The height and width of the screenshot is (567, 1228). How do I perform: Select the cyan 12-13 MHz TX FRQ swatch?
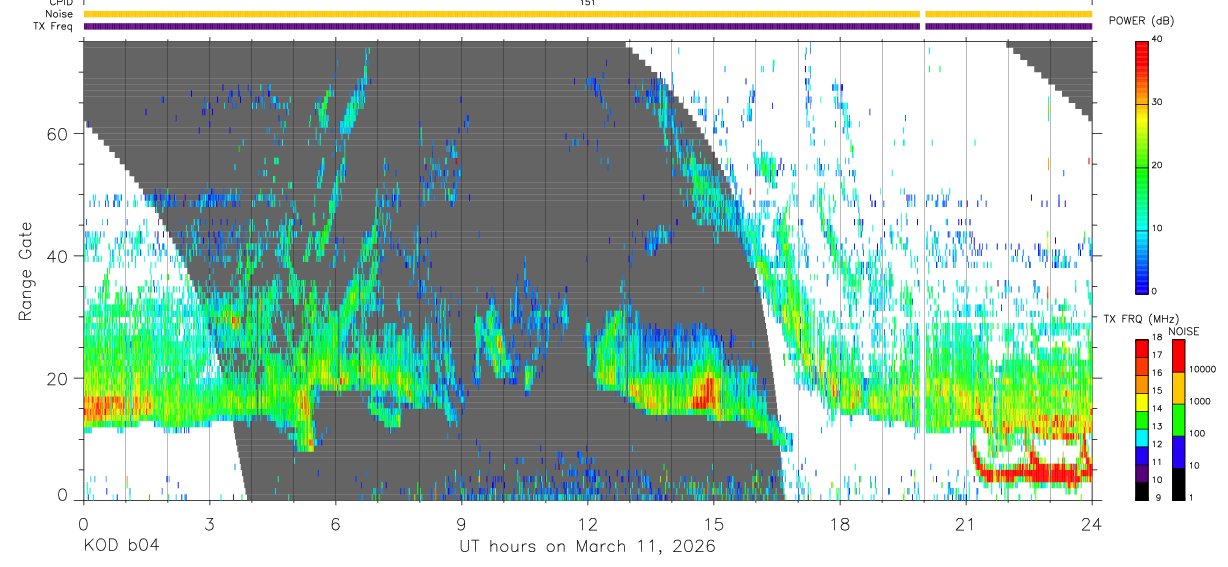point(1142,437)
